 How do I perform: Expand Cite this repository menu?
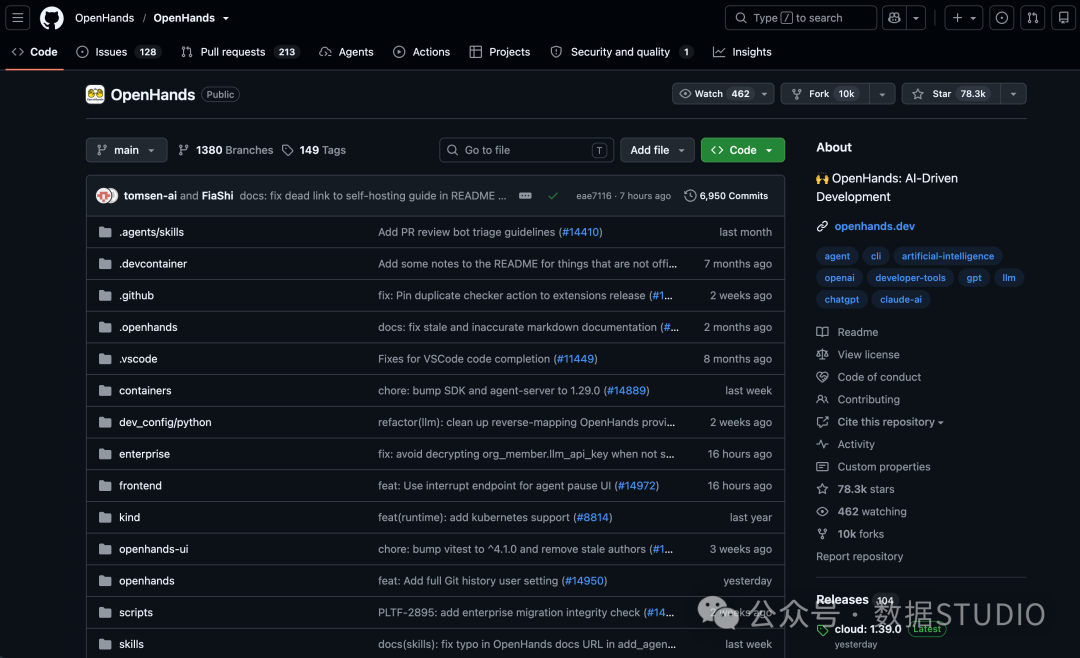pos(891,422)
